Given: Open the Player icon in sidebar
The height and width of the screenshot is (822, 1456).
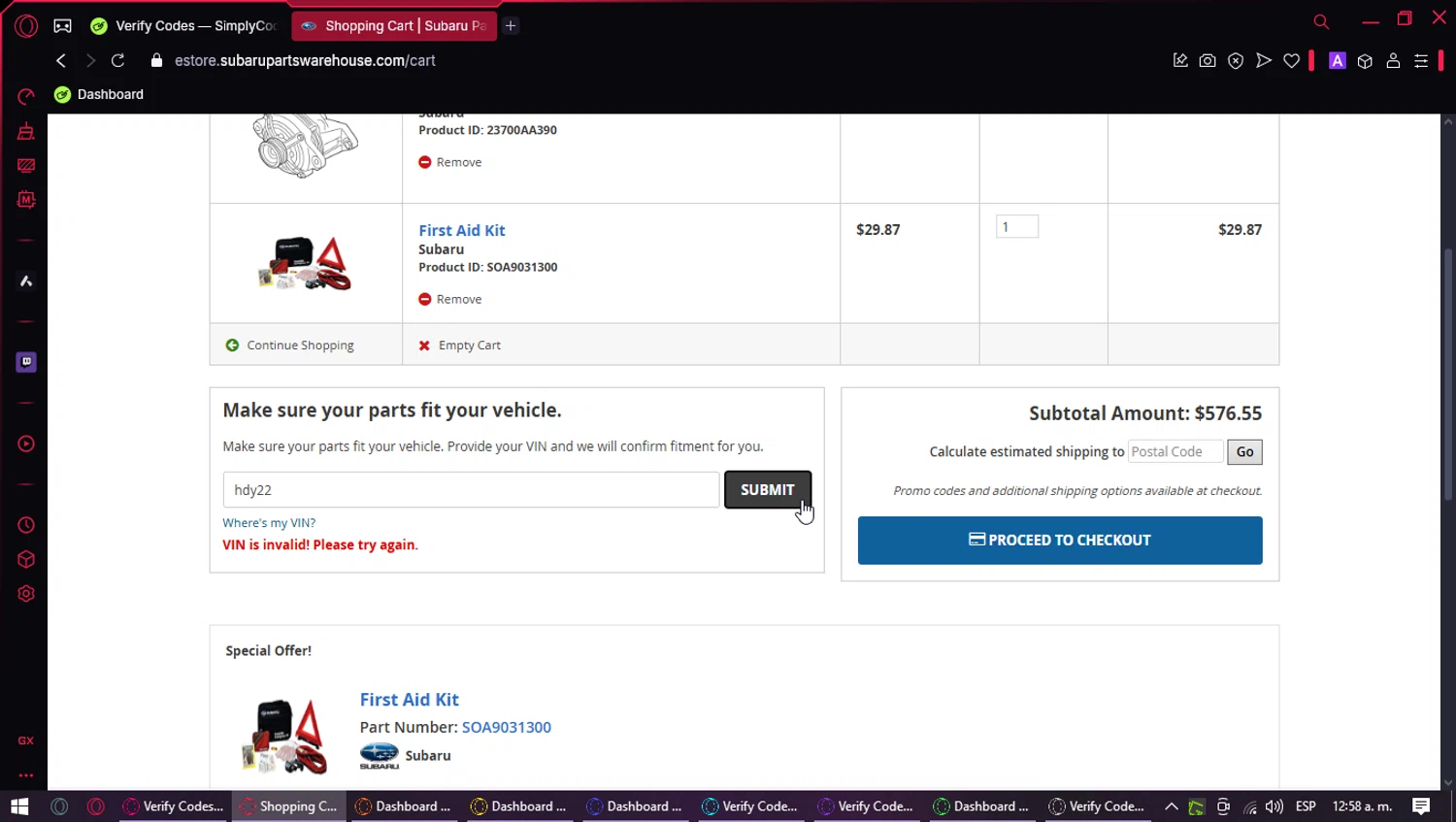Looking at the screenshot, I should (26, 444).
